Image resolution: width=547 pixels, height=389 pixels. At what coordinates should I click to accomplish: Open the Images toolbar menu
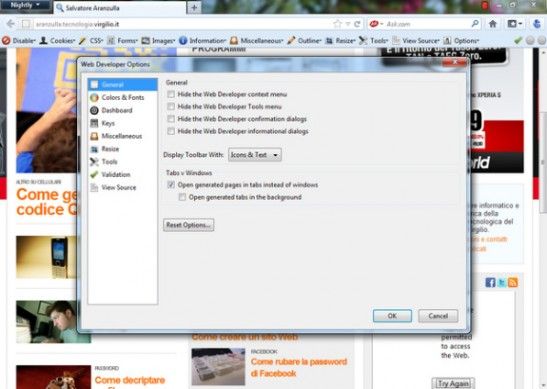click(x=158, y=40)
